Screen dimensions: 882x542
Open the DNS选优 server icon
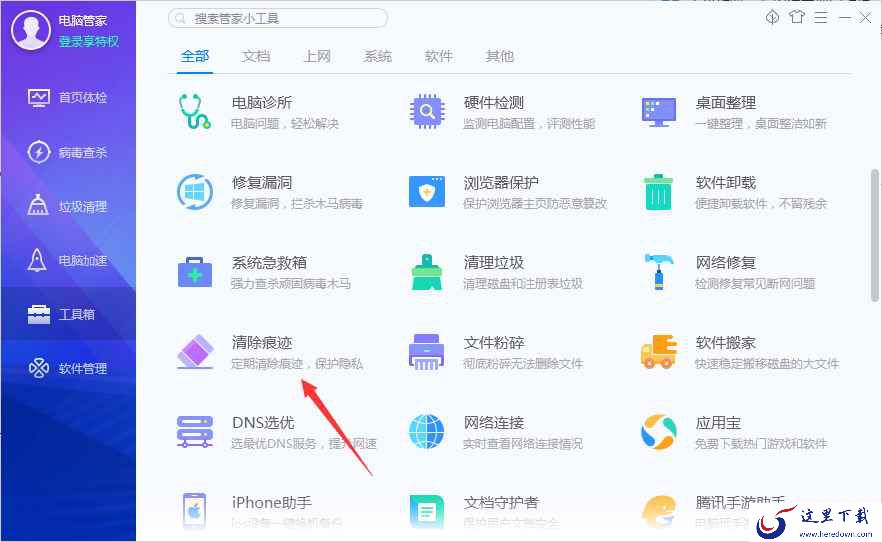pos(195,432)
